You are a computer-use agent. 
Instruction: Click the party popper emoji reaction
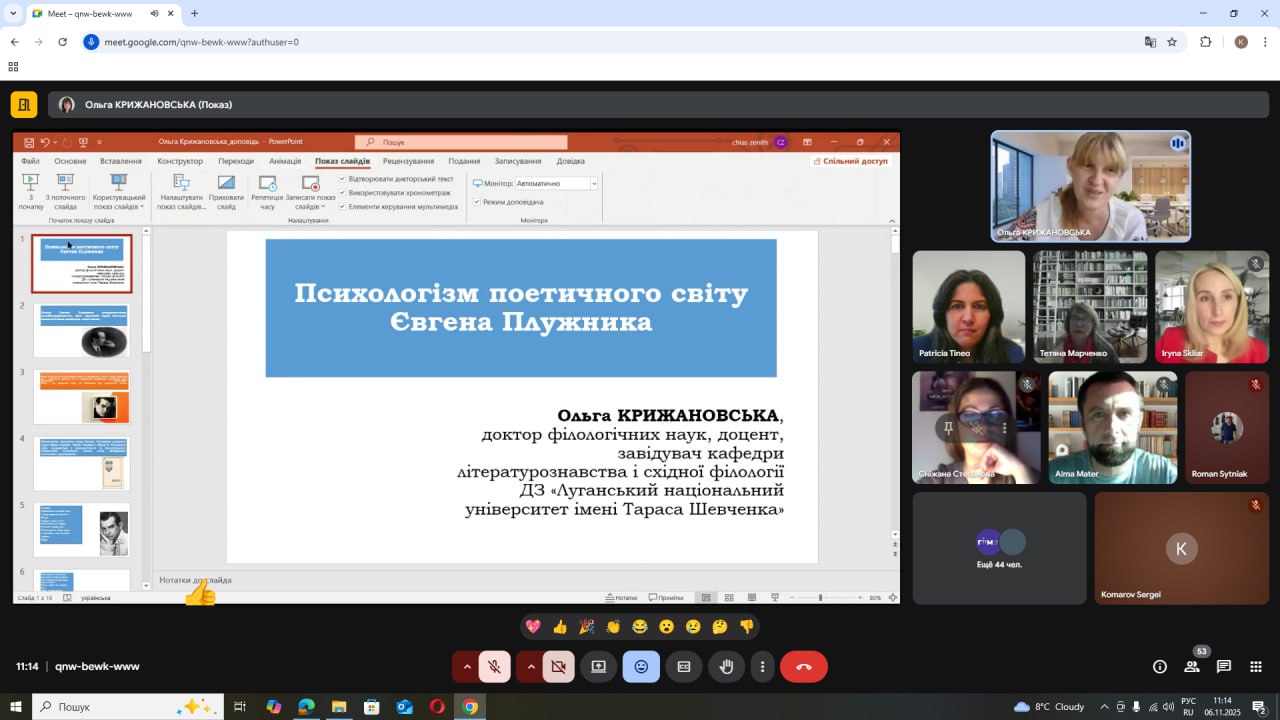tap(587, 627)
